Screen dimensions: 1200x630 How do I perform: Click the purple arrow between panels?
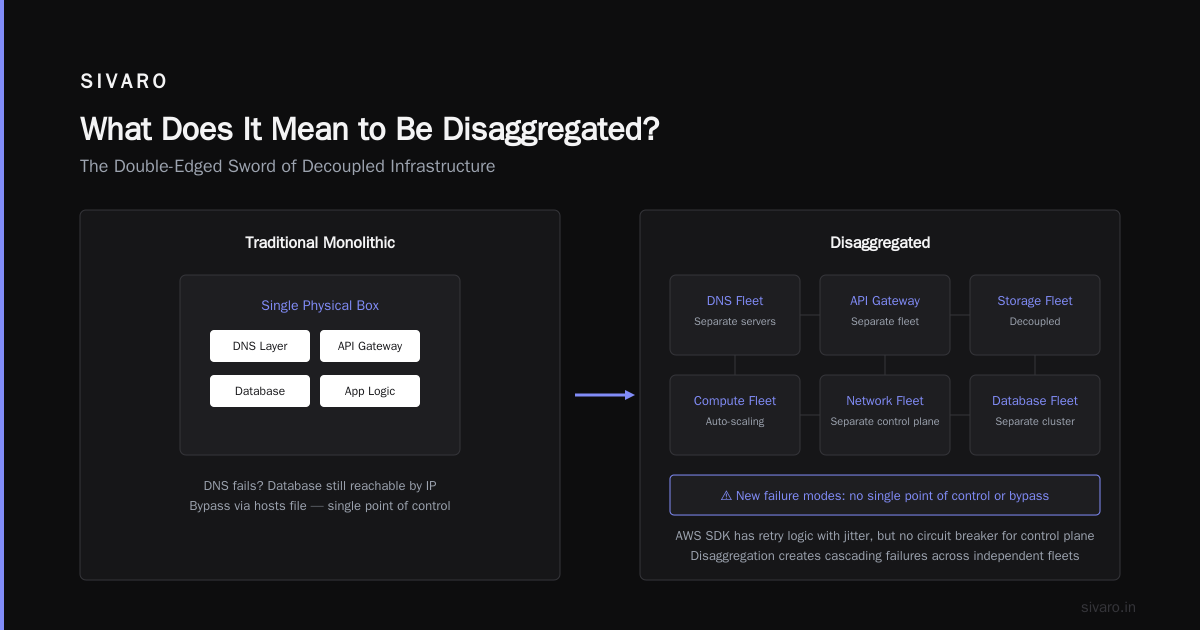605,395
